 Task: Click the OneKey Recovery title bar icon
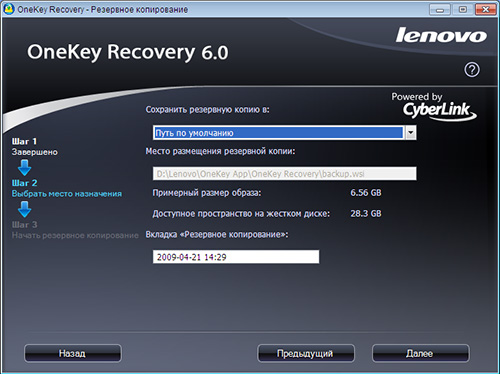(8, 9)
